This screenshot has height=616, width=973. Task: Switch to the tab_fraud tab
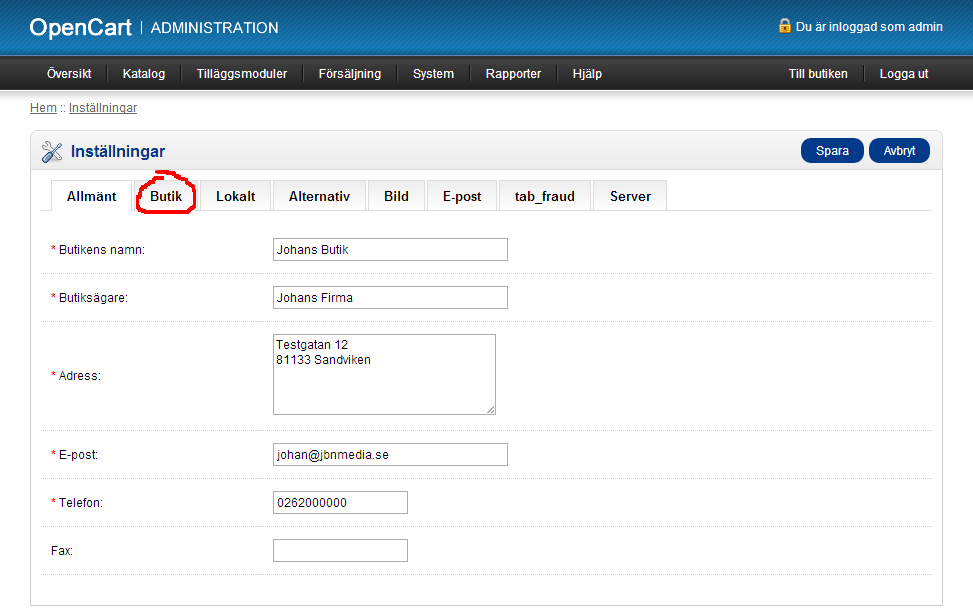(544, 196)
